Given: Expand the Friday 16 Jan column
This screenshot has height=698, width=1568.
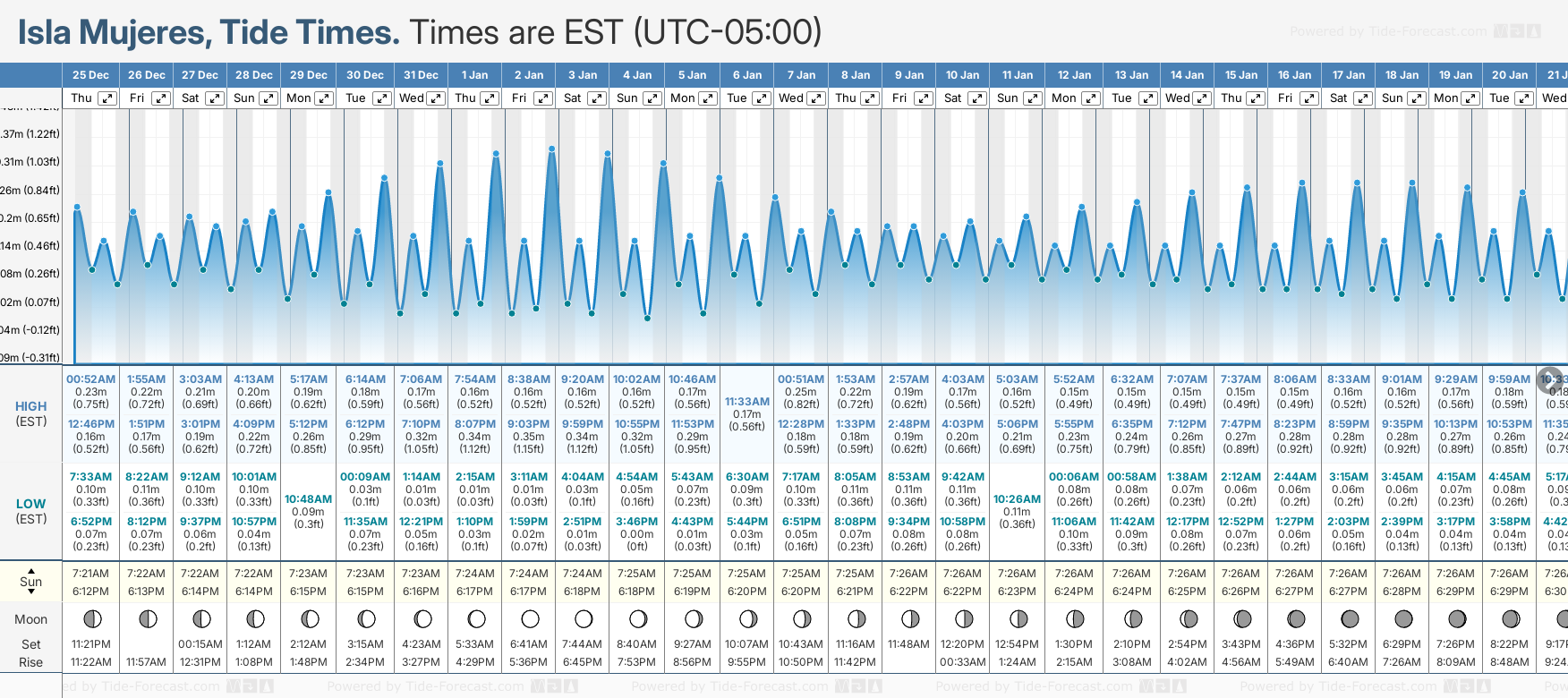Looking at the screenshot, I should (x=1308, y=98).
